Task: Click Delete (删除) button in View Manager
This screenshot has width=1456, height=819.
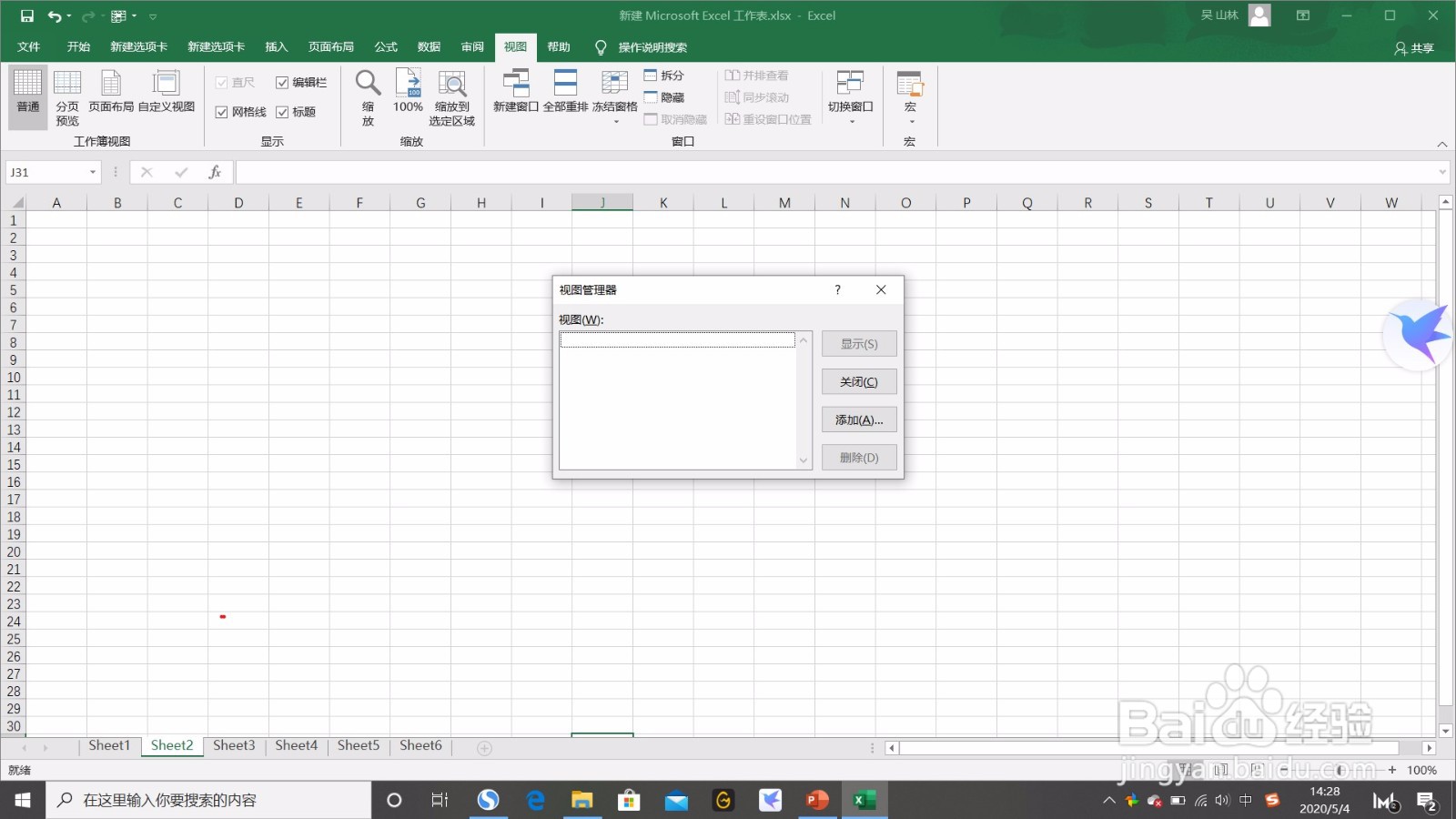Action: (859, 458)
